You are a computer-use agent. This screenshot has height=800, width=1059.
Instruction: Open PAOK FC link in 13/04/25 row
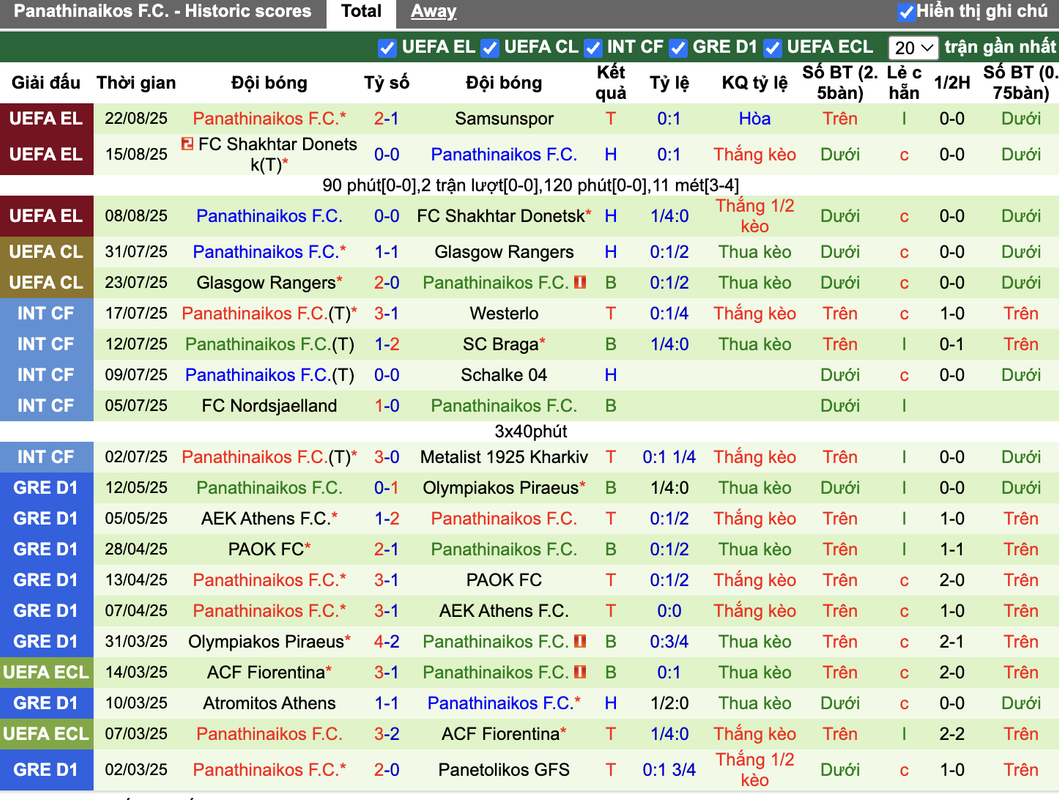coord(504,580)
